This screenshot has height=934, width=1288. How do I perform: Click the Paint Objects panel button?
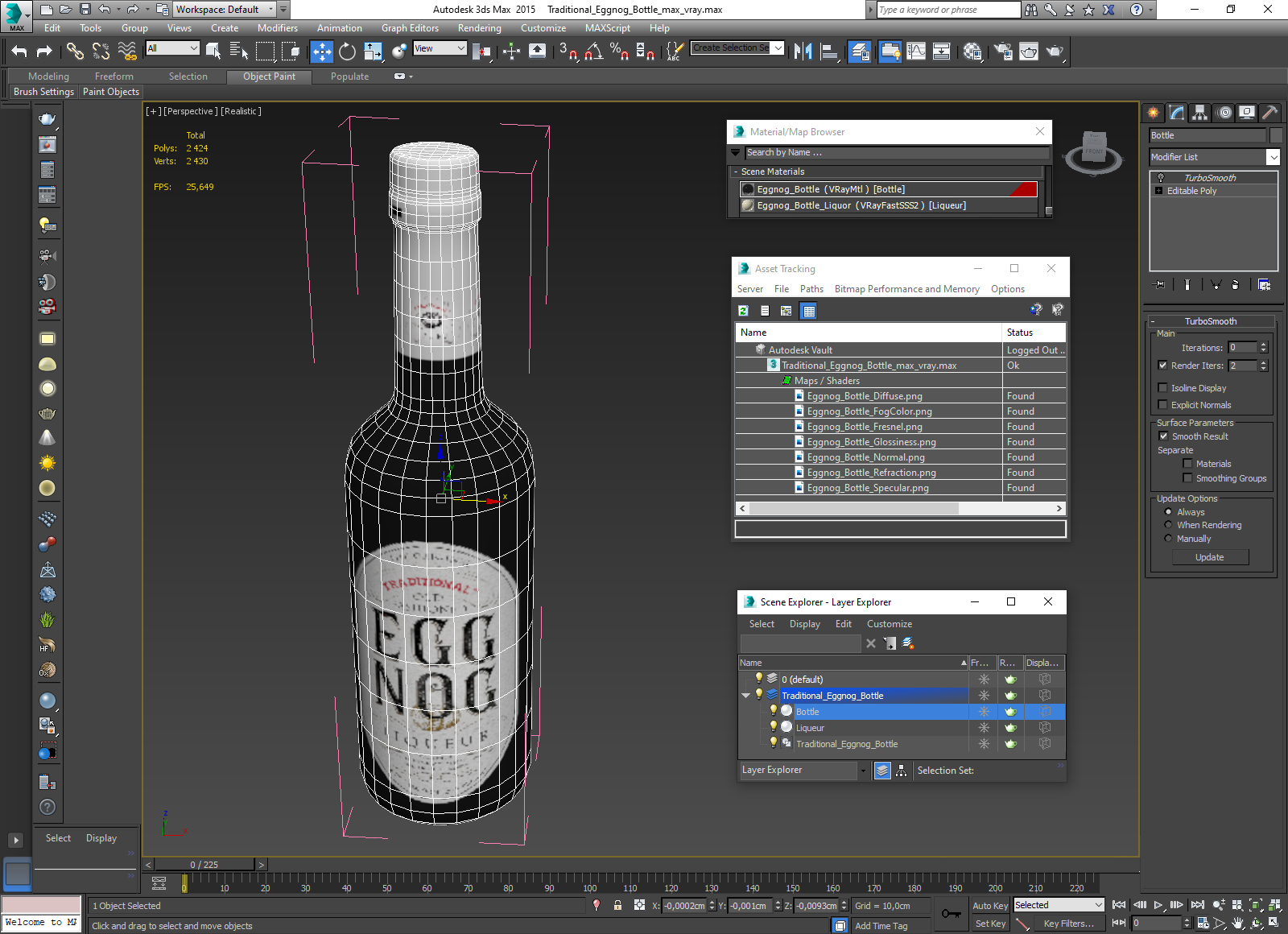point(111,92)
